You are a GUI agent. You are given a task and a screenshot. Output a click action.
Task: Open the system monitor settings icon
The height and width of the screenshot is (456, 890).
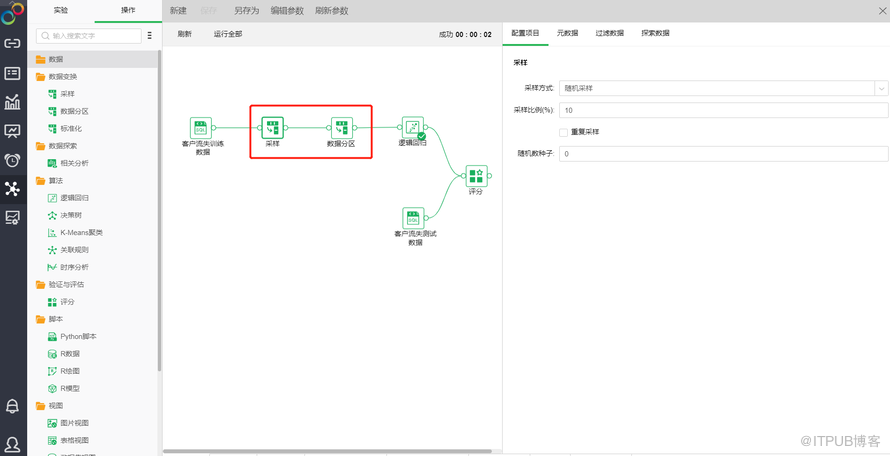click(x=12, y=218)
